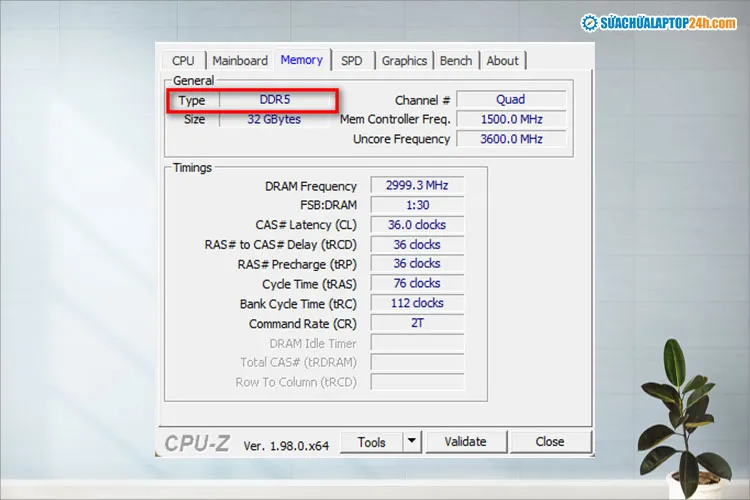
Task: Click the 112 clocks tRC value
Action: click(417, 303)
